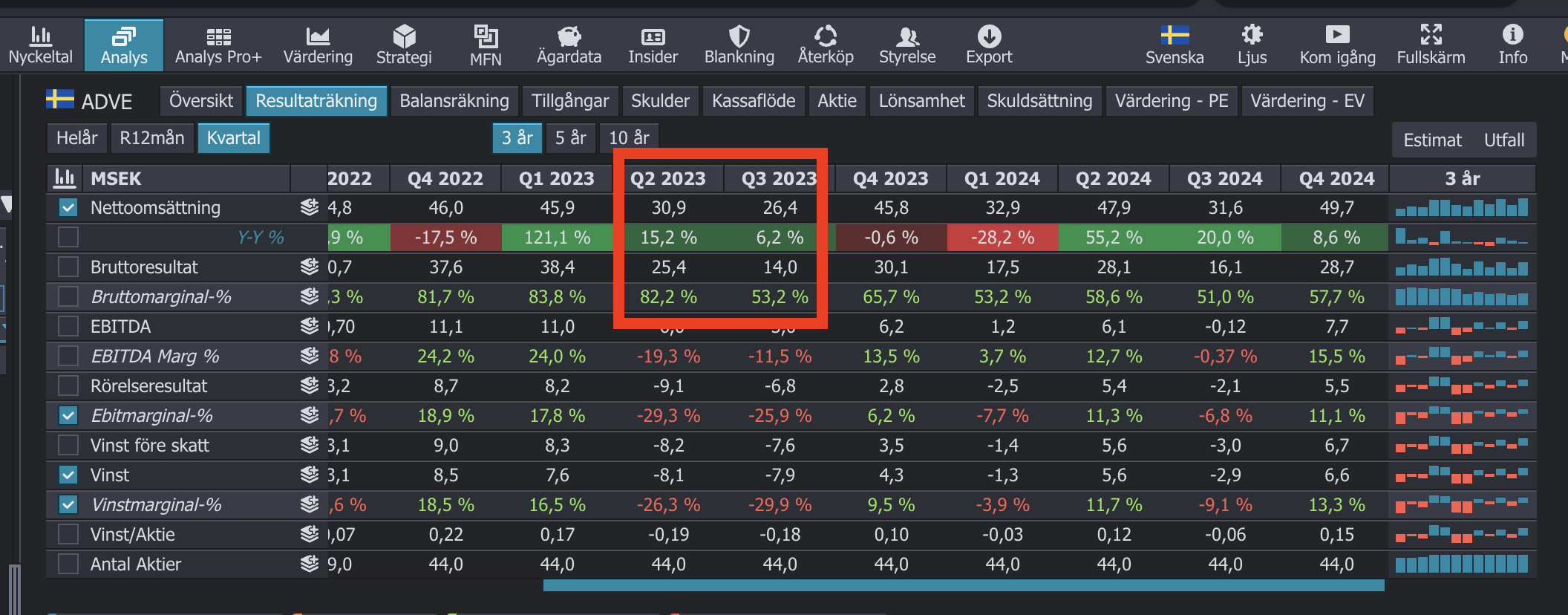Click the Helår period button

coord(77,138)
